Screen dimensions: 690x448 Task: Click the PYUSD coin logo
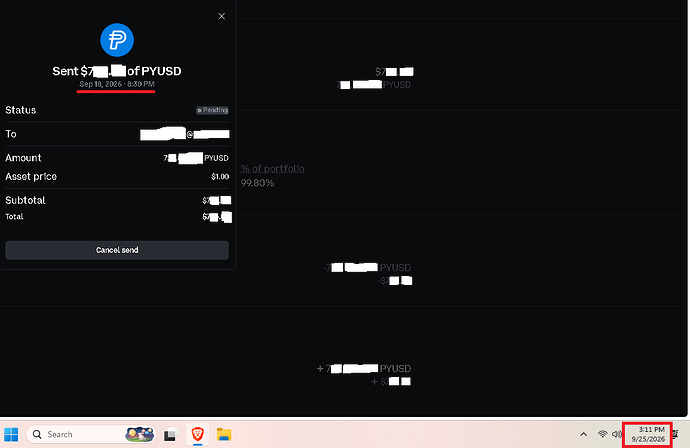[x=117, y=40]
